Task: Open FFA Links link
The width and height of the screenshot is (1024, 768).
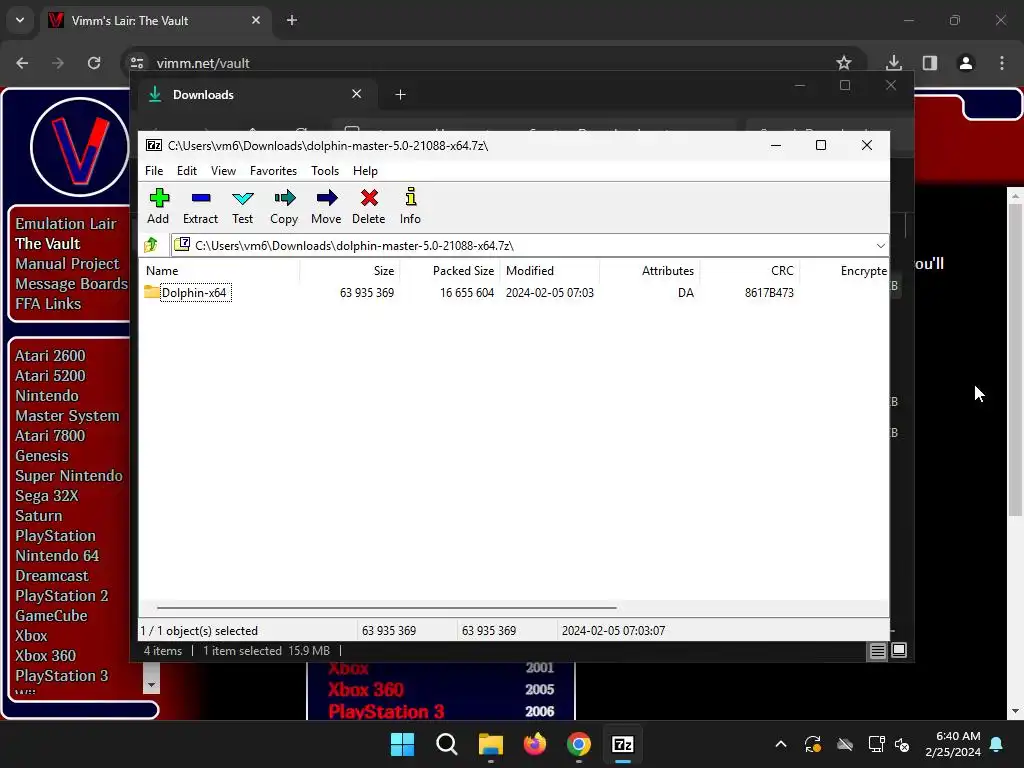Action: pos(48,304)
